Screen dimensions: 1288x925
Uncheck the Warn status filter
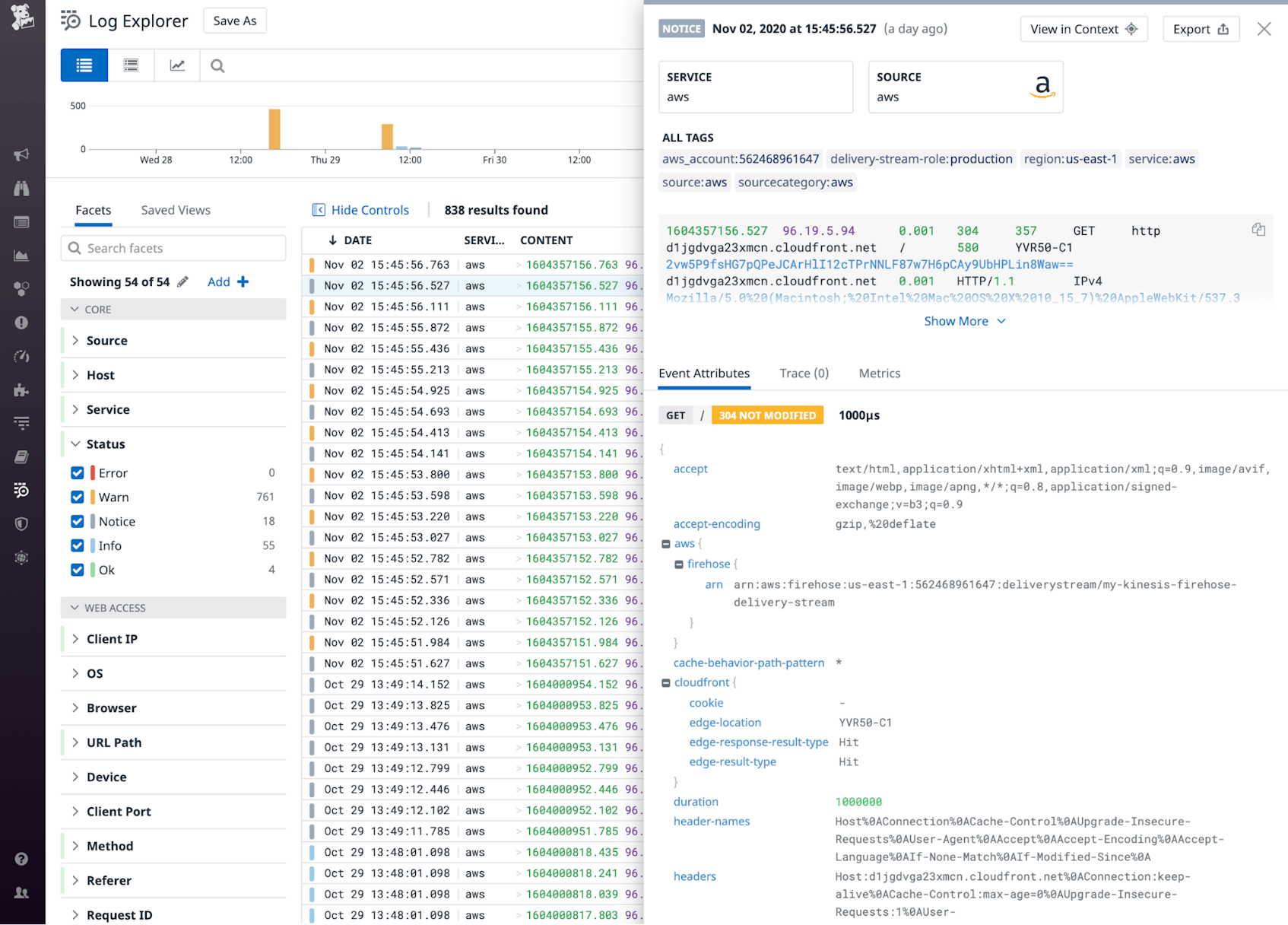pyautogui.click(x=78, y=497)
